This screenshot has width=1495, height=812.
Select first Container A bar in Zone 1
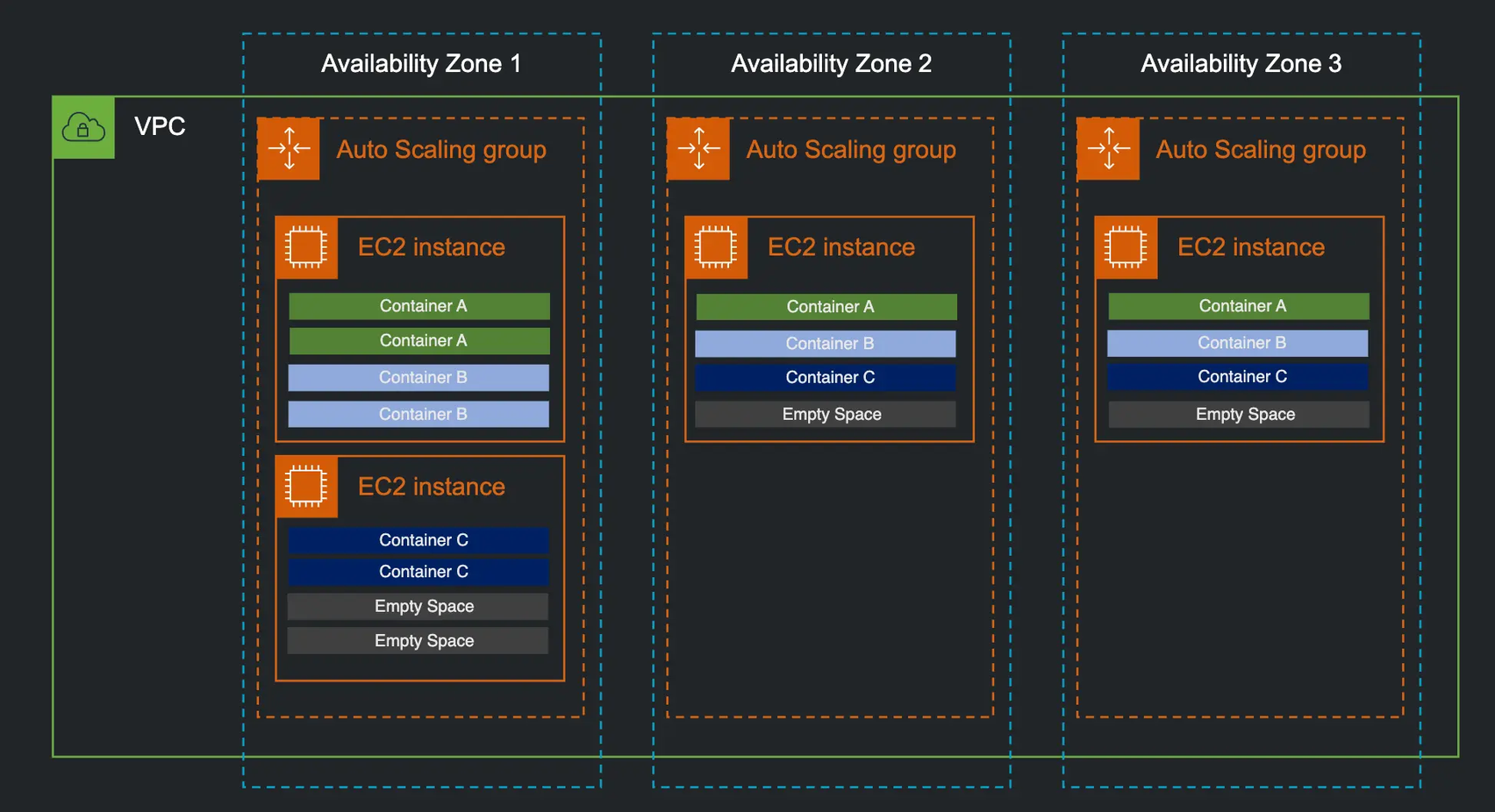pyautogui.click(x=419, y=306)
